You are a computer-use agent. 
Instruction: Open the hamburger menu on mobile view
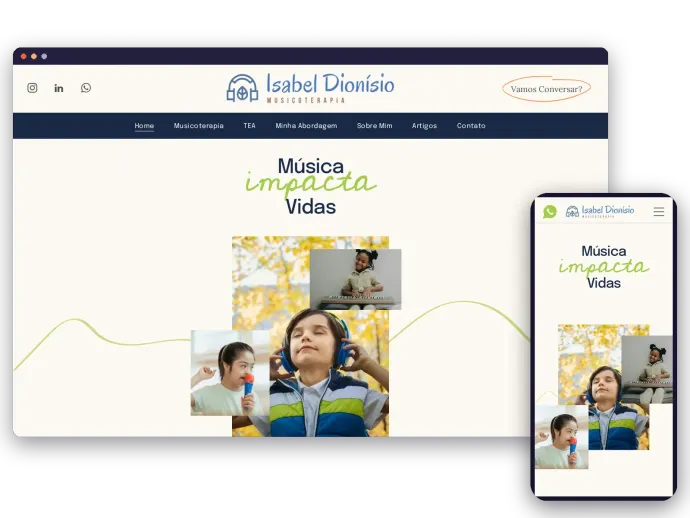659,212
